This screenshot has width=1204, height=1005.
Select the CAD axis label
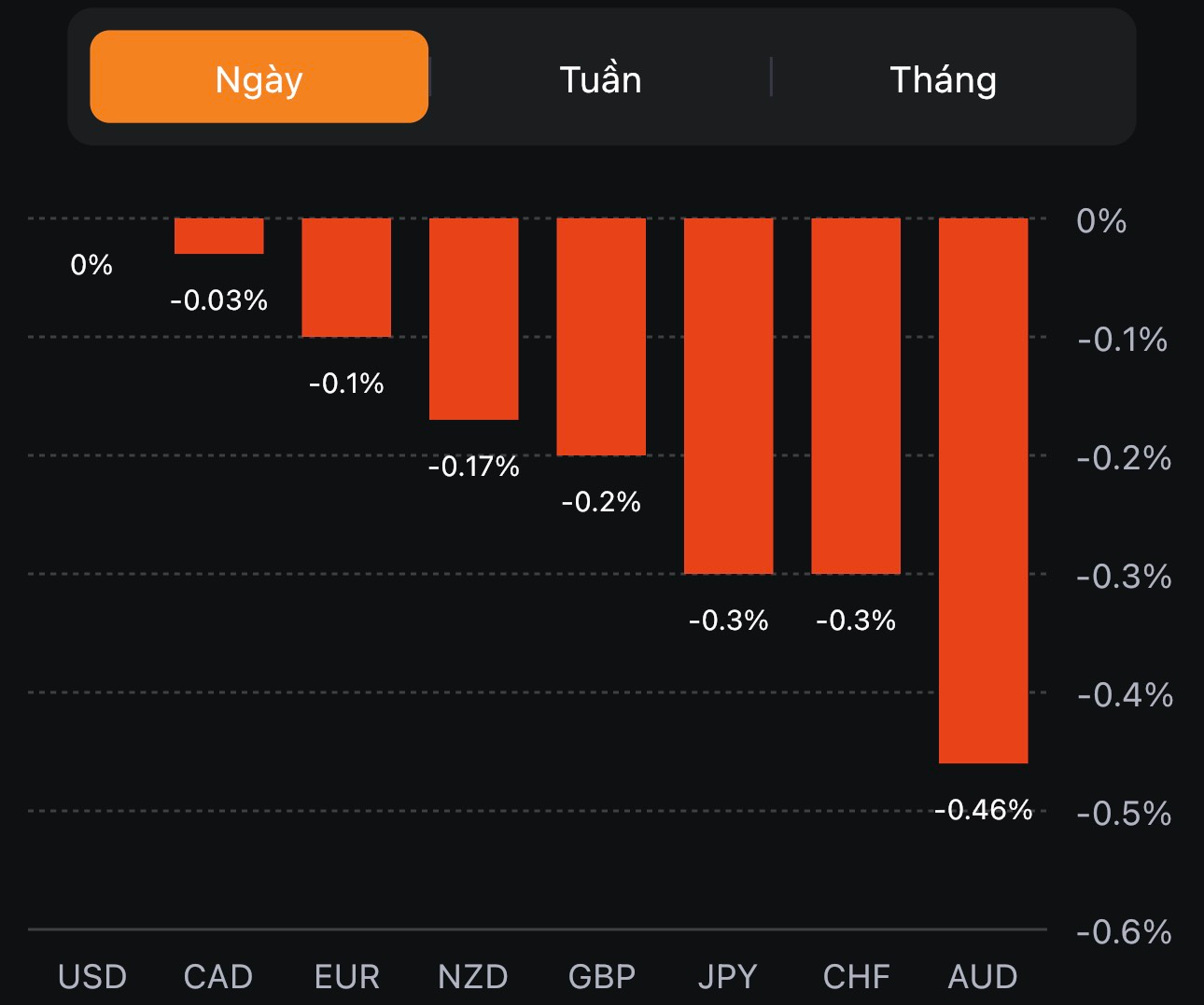(218, 976)
